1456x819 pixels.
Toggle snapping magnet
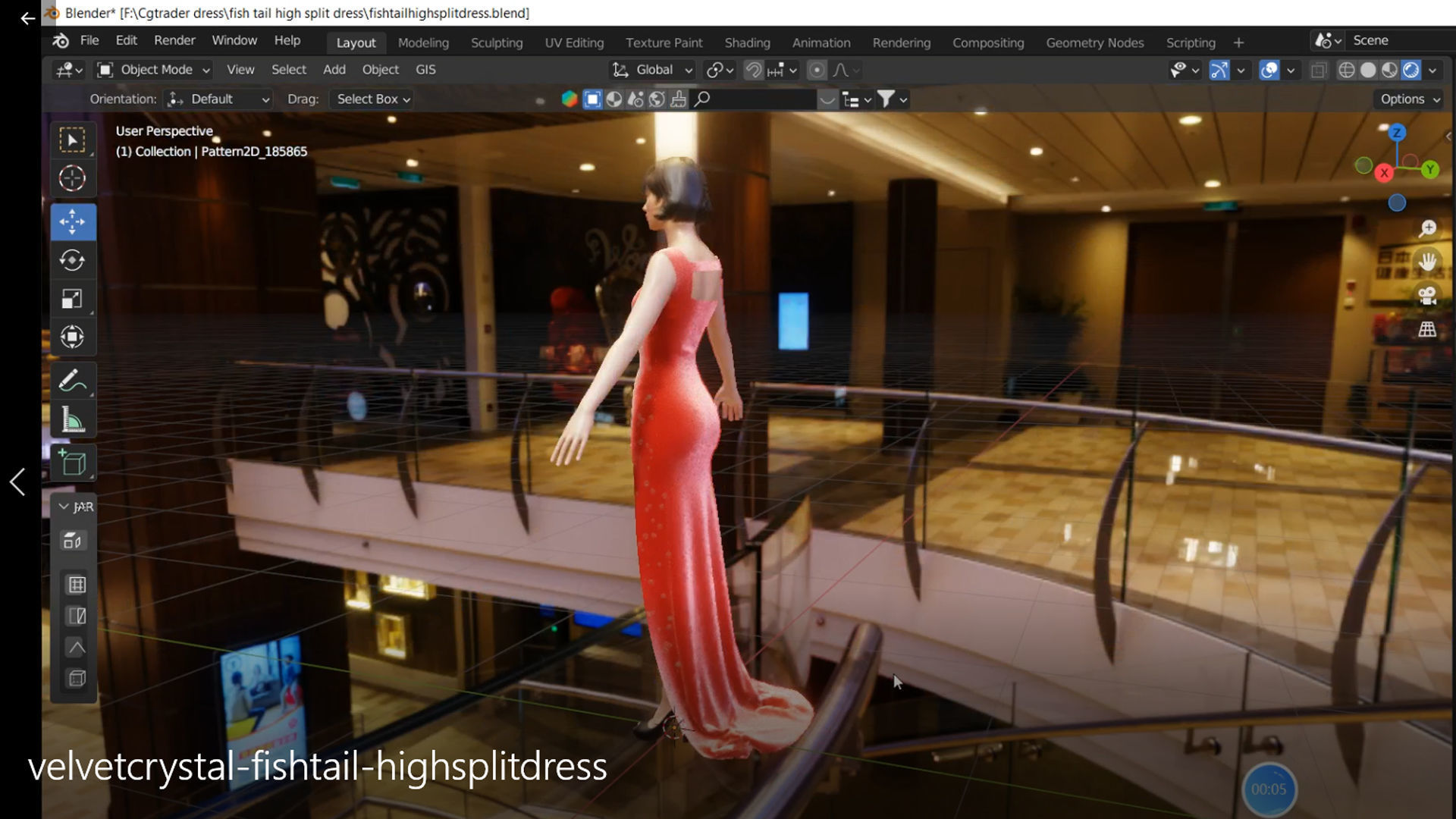click(753, 71)
